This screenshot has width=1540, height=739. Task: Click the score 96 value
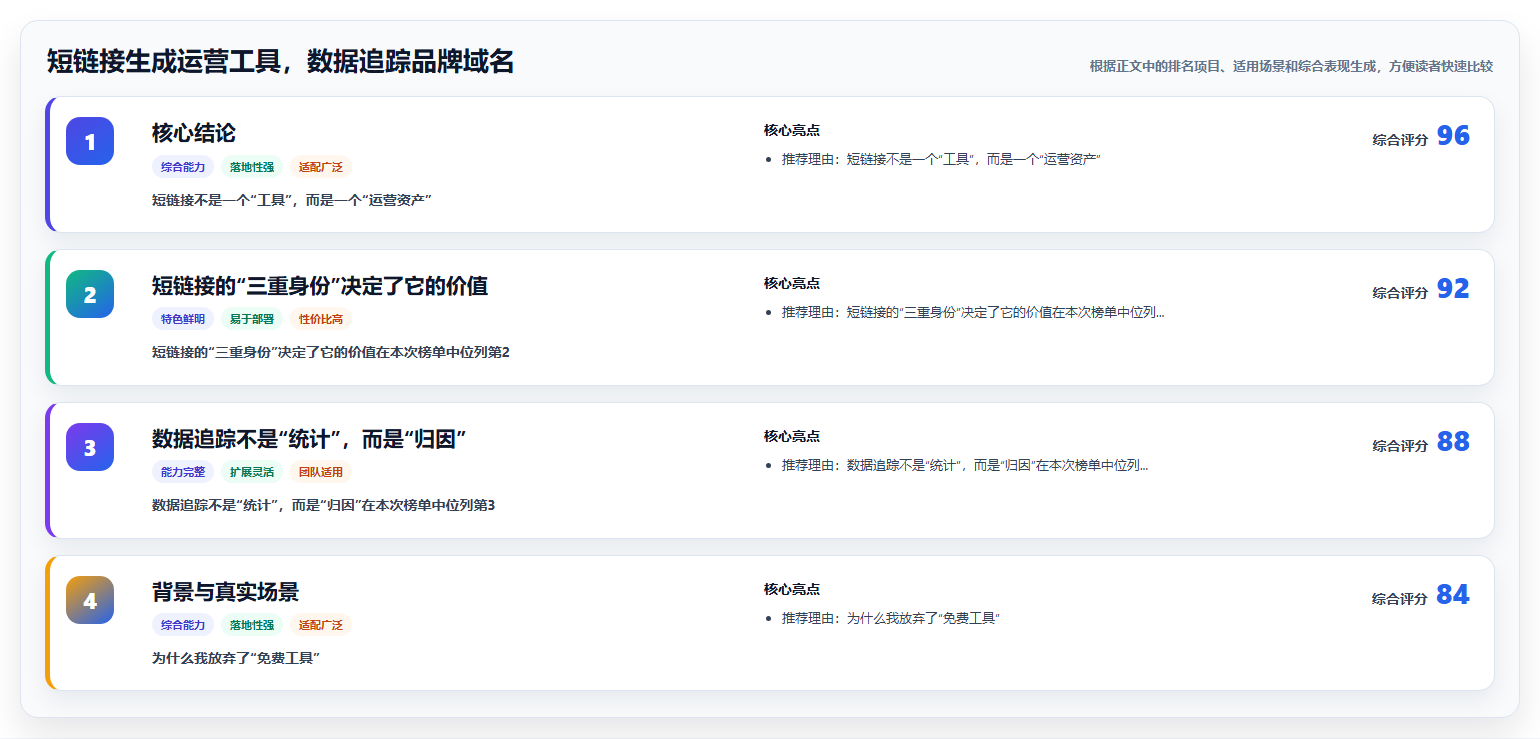point(1453,137)
